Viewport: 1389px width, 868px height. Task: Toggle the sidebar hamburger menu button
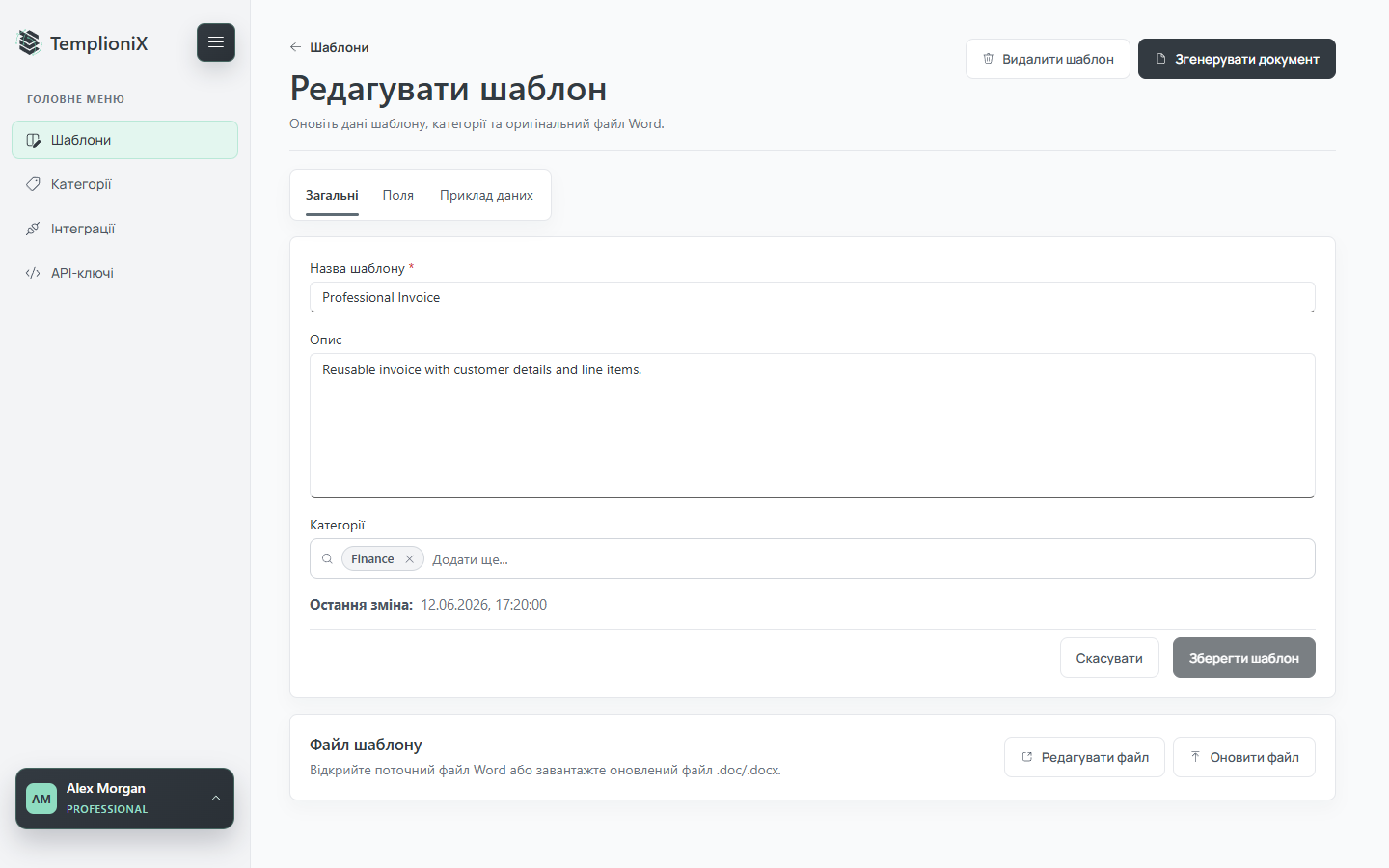[216, 42]
